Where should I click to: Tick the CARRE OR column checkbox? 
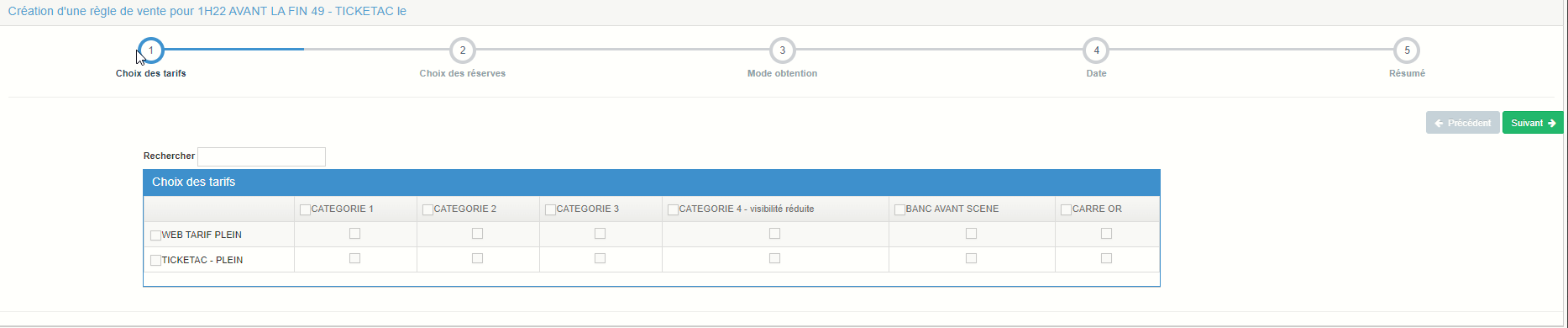tap(1067, 209)
